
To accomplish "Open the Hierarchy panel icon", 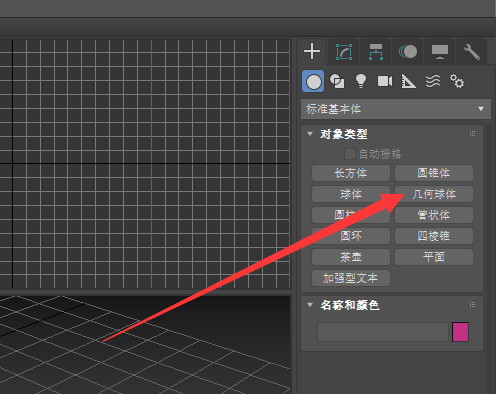I will point(376,52).
